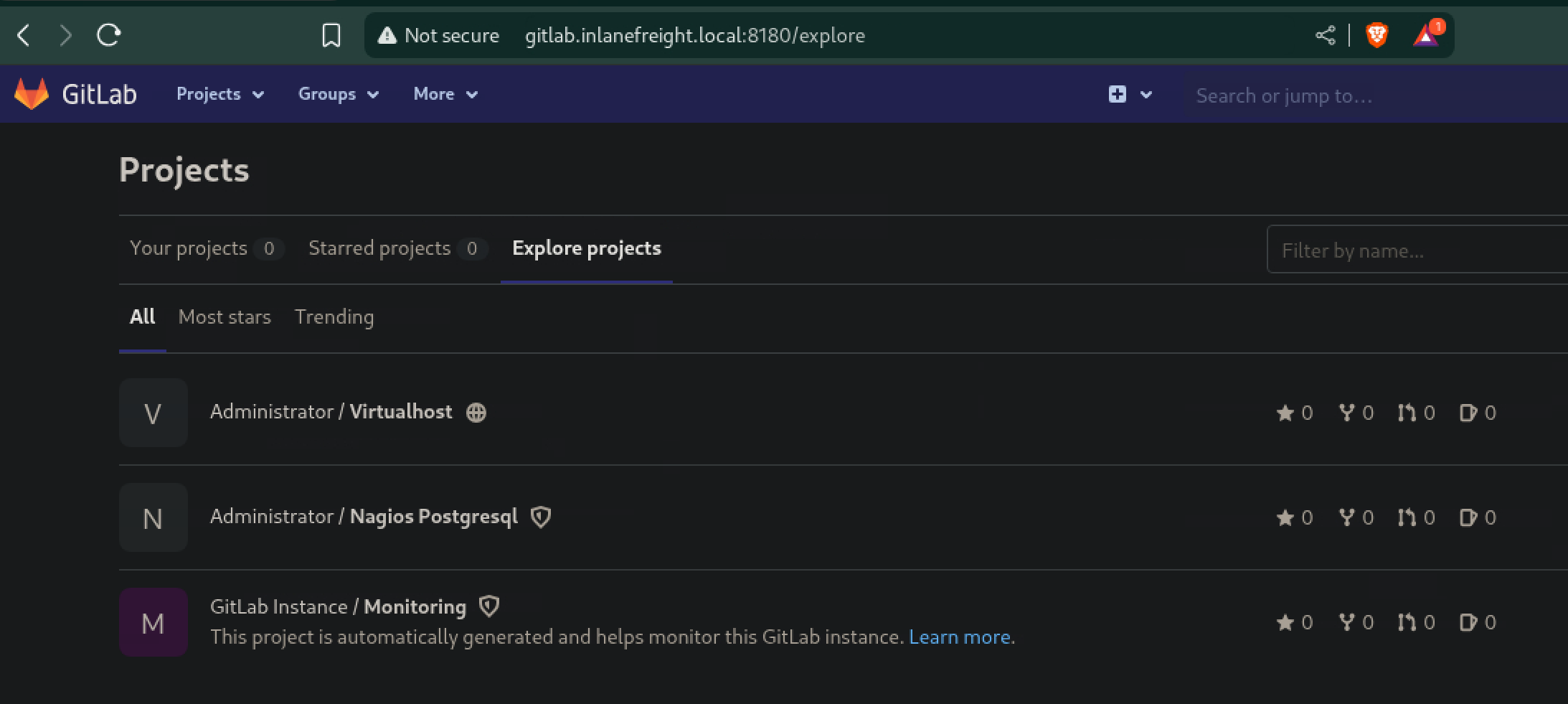Select the Explore projects tab
The image size is (1568, 704).
tap(587, 248)
